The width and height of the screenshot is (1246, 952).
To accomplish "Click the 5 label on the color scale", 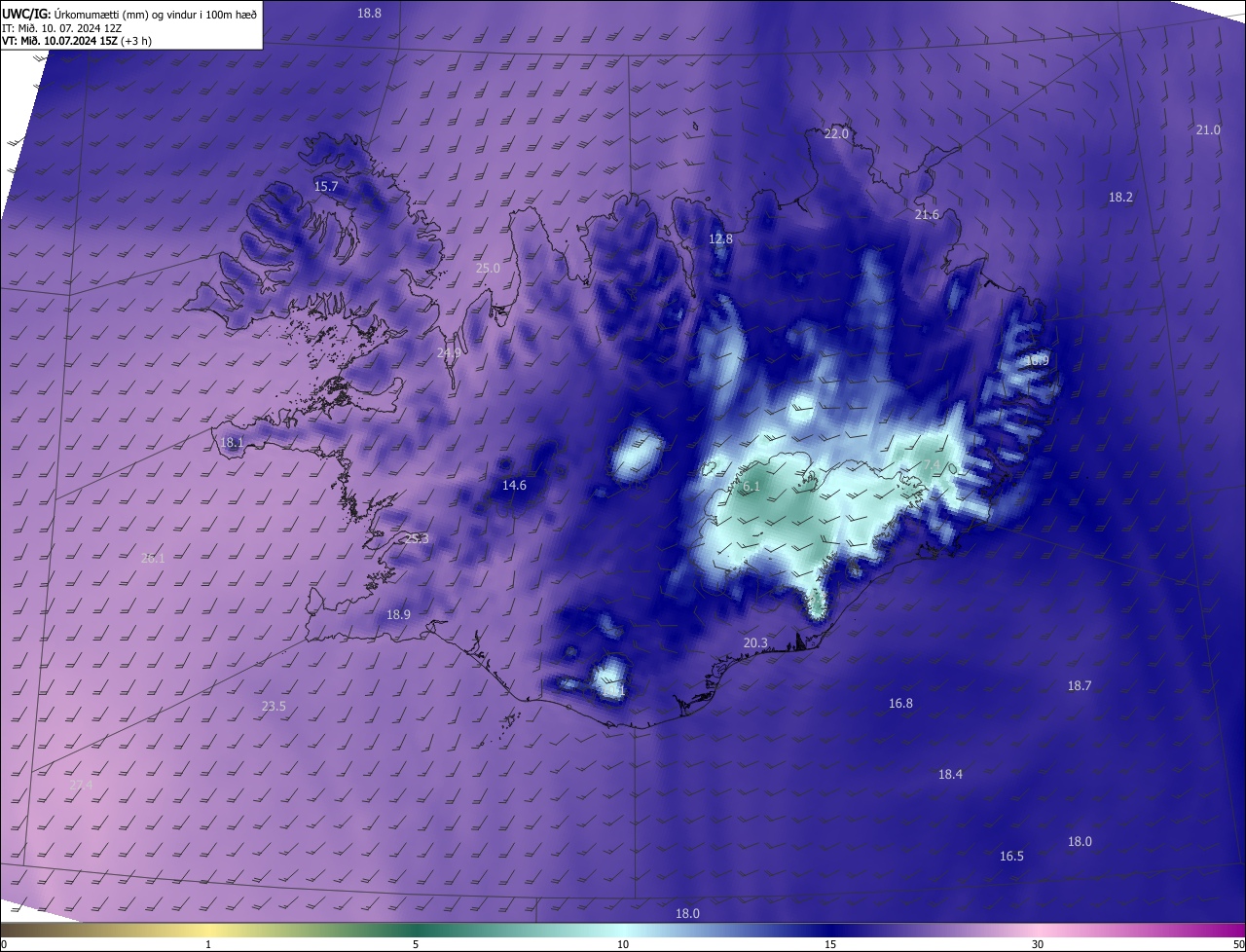I will [x=416, y=944].
